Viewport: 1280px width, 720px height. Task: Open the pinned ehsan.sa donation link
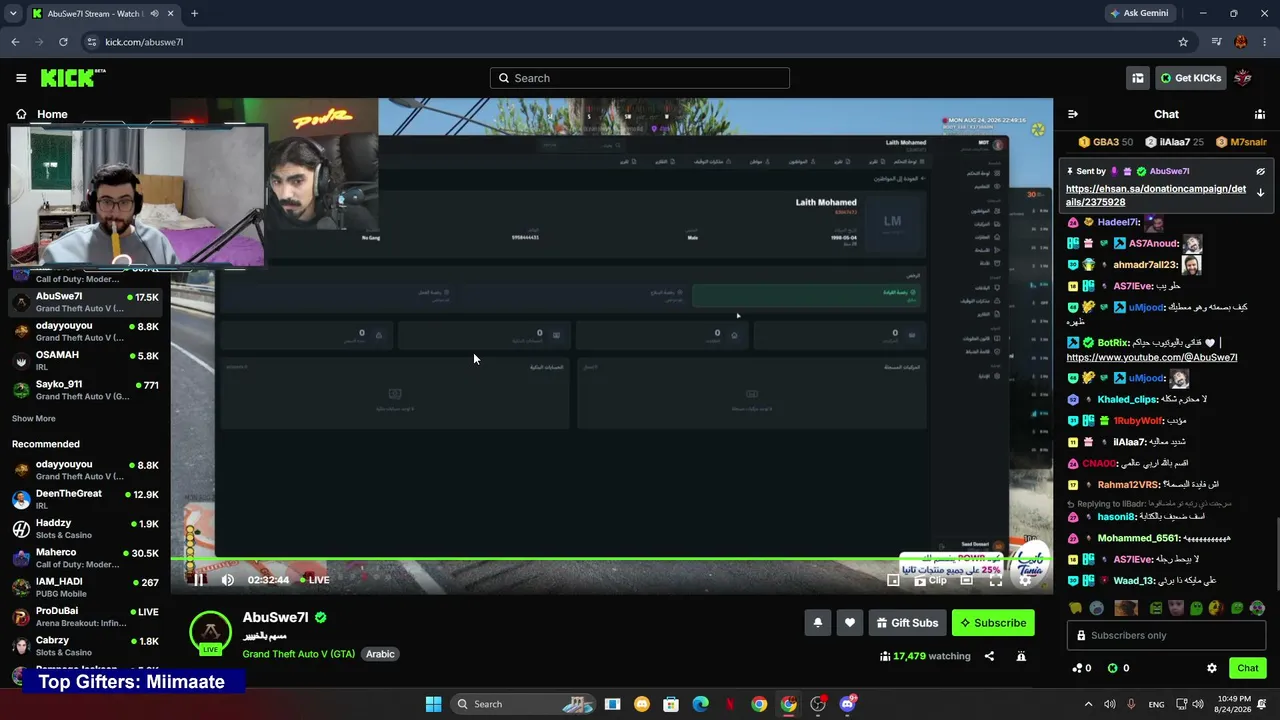[x=1156, y=195]
